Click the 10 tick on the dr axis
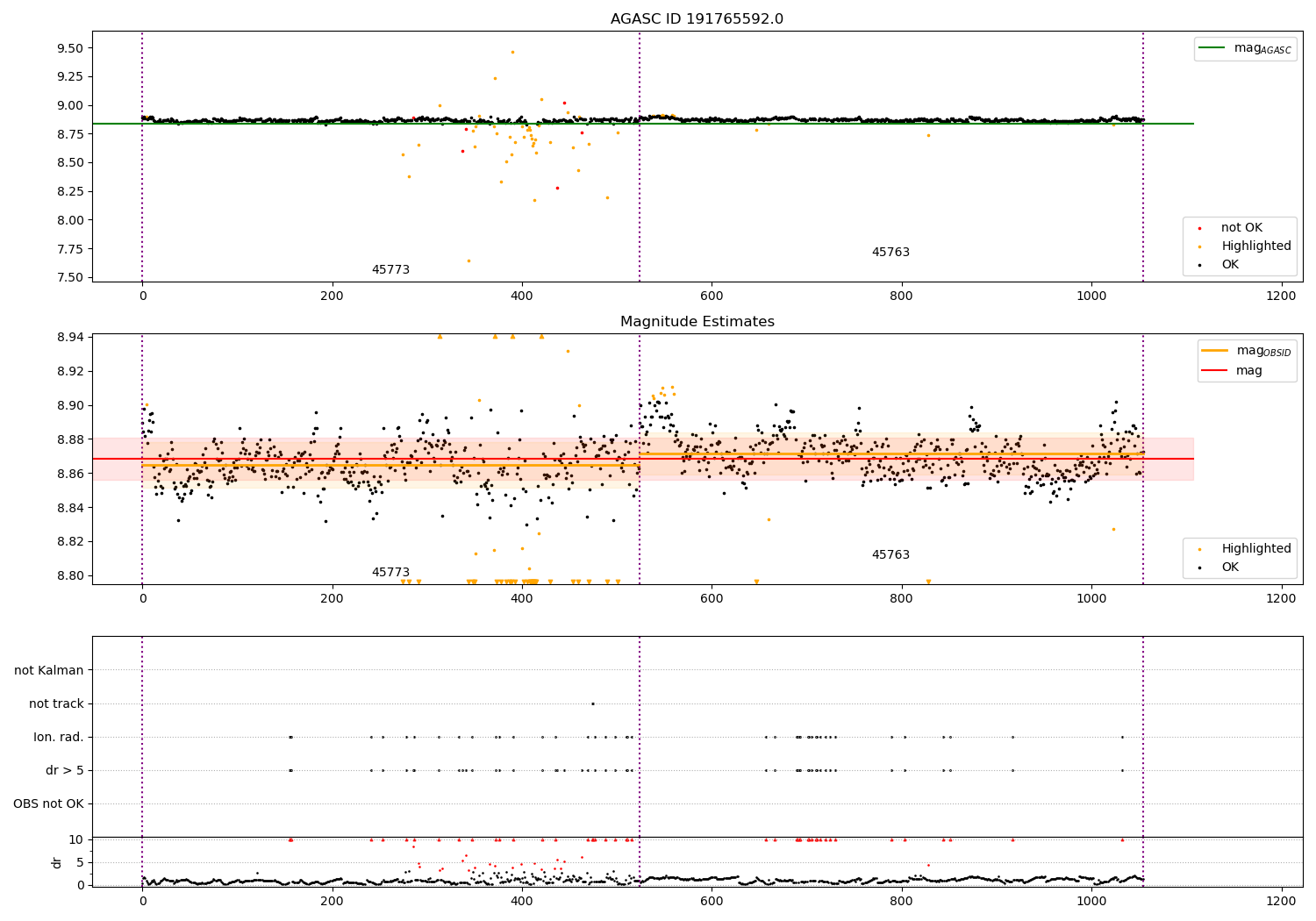 (76, 839)
